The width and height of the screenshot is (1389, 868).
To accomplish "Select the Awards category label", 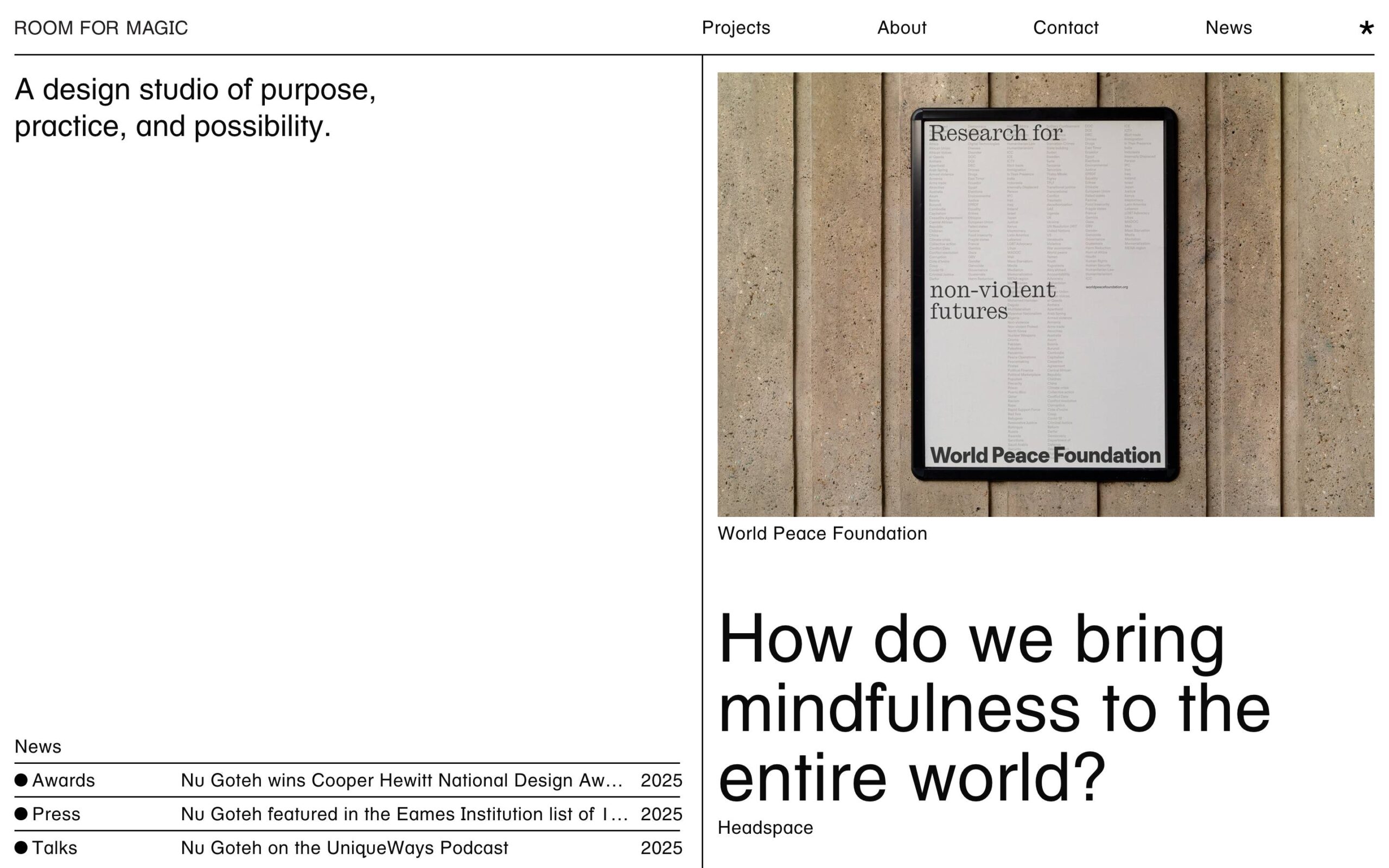I will (63, 780).
